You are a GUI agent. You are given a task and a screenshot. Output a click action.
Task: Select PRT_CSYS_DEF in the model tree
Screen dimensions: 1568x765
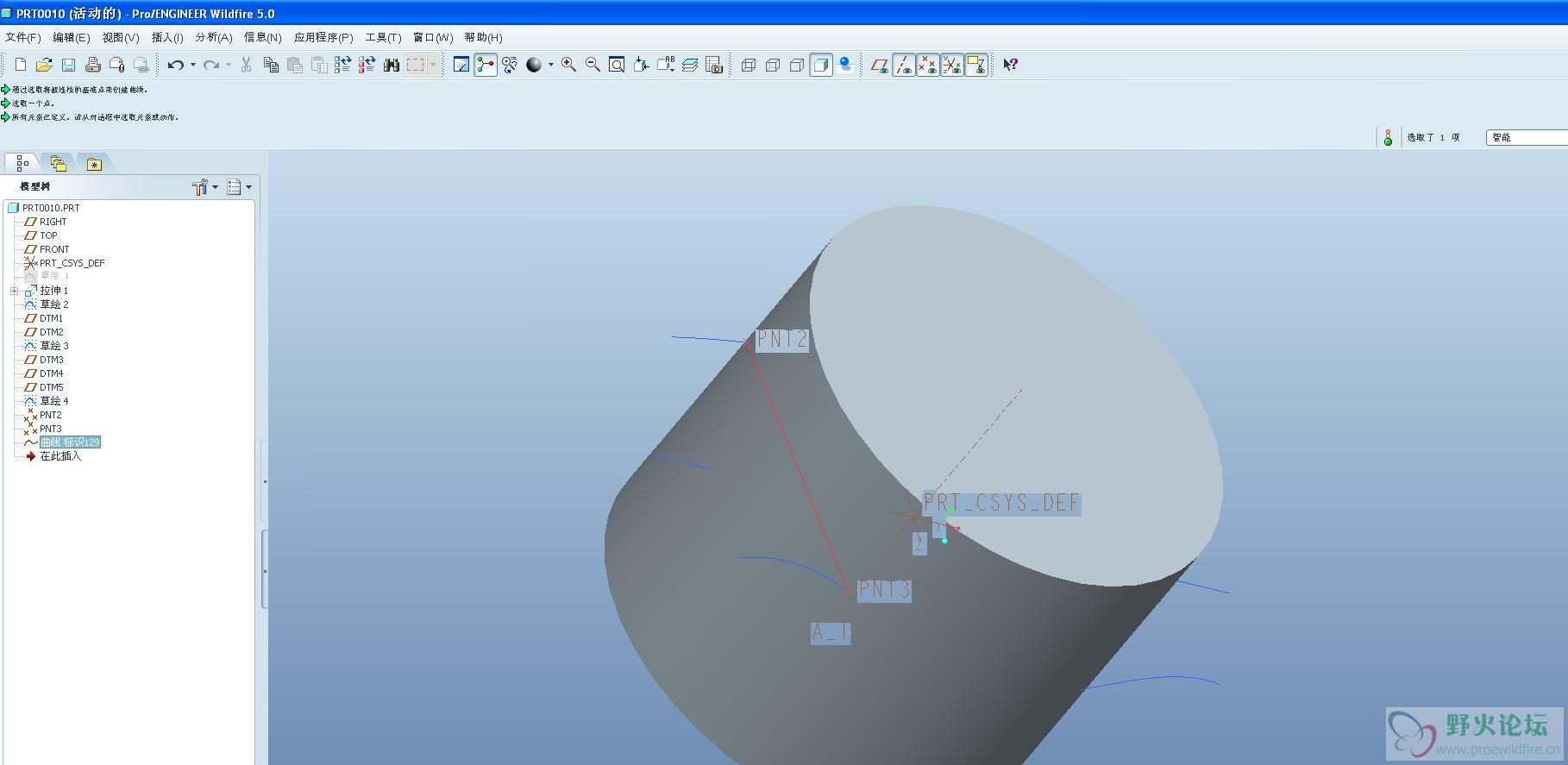72,263
